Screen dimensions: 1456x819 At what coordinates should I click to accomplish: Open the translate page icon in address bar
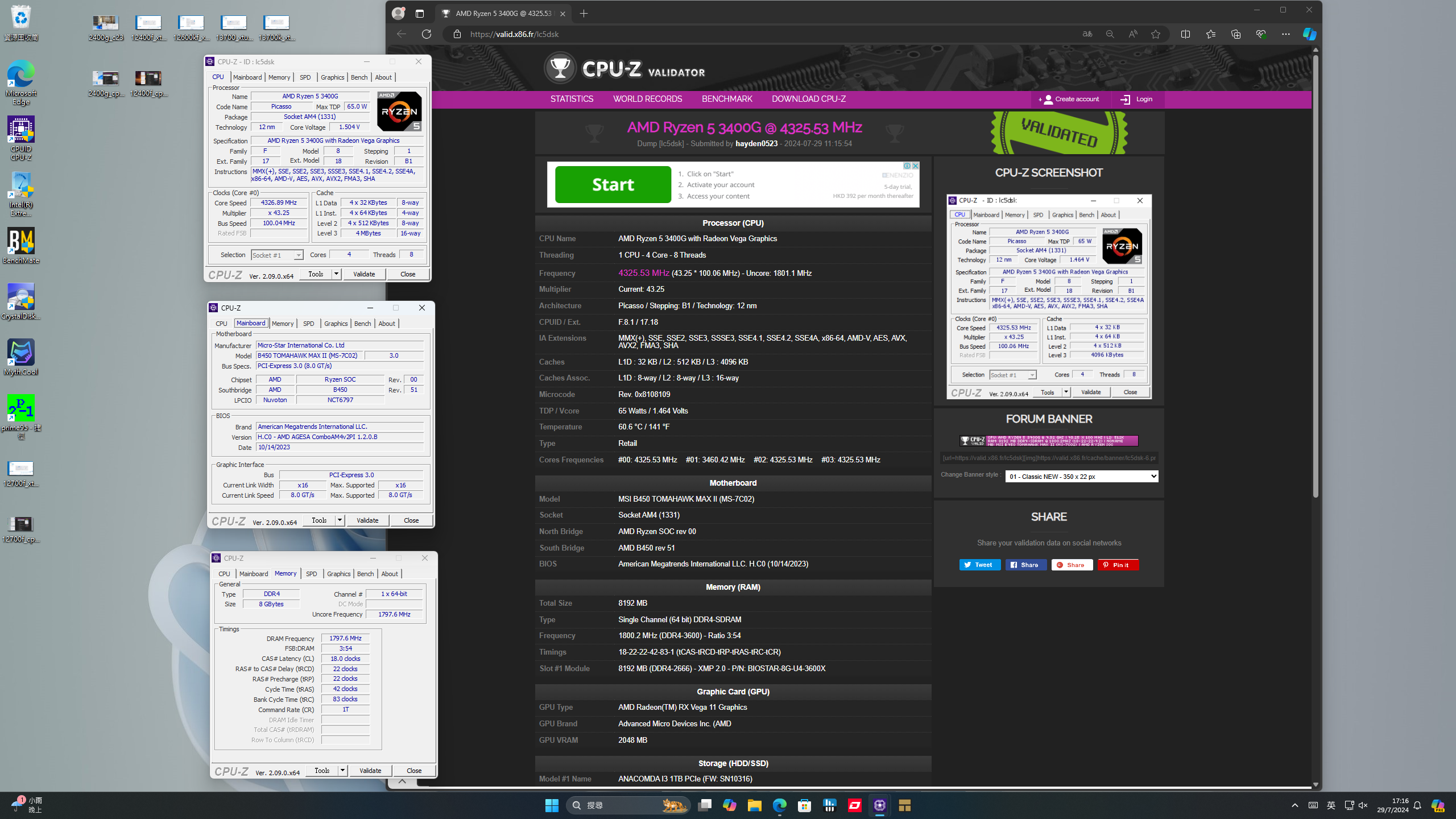tap(1087, 34)
